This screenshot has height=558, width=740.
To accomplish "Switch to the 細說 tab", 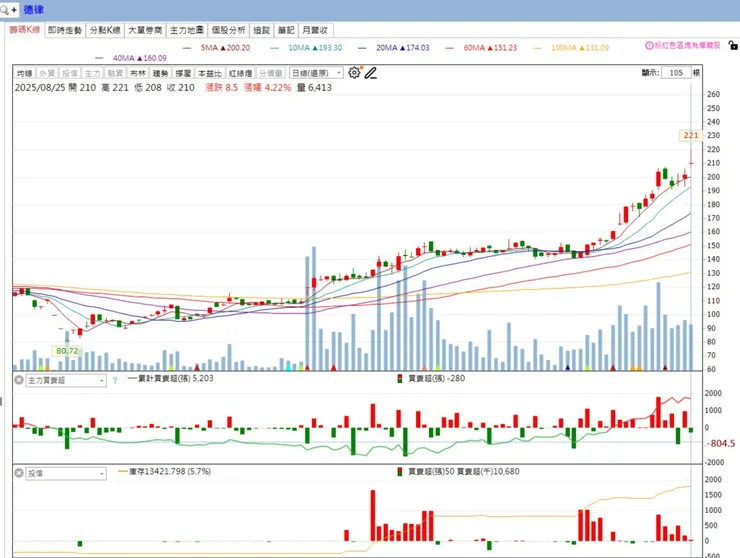I will (x=261, y=30).
